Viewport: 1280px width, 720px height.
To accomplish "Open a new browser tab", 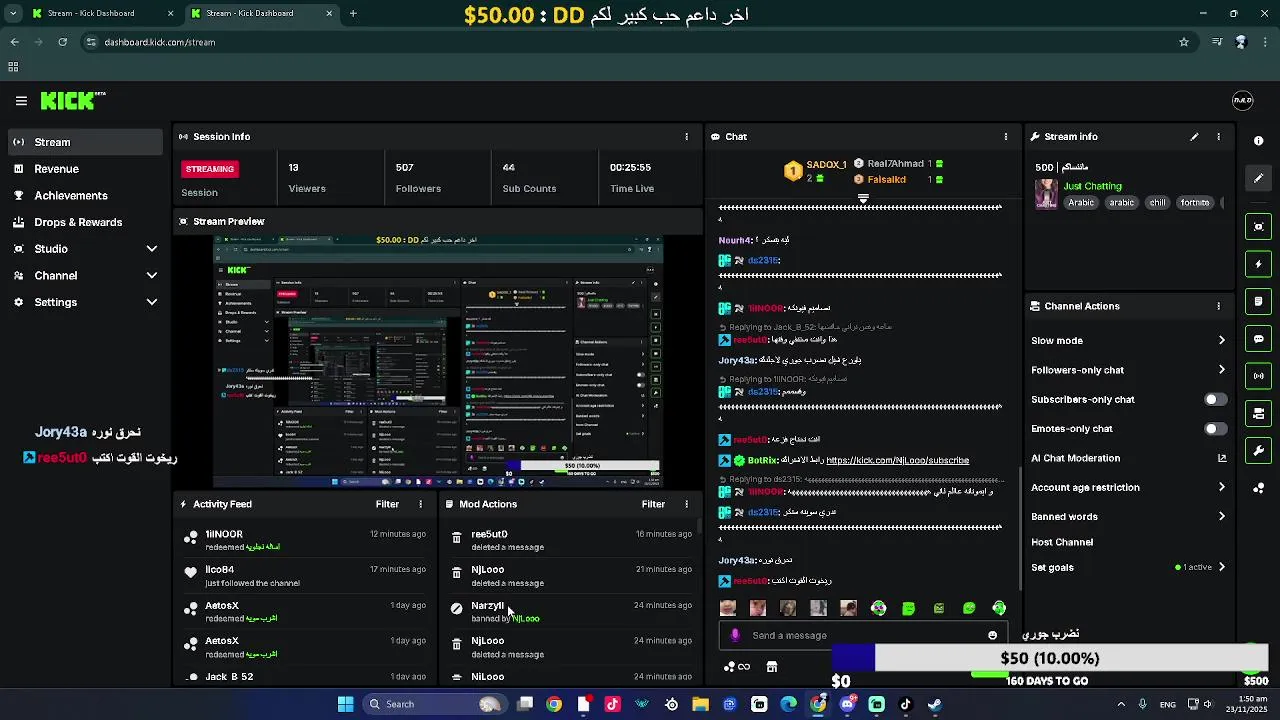I will coord(353,14).
